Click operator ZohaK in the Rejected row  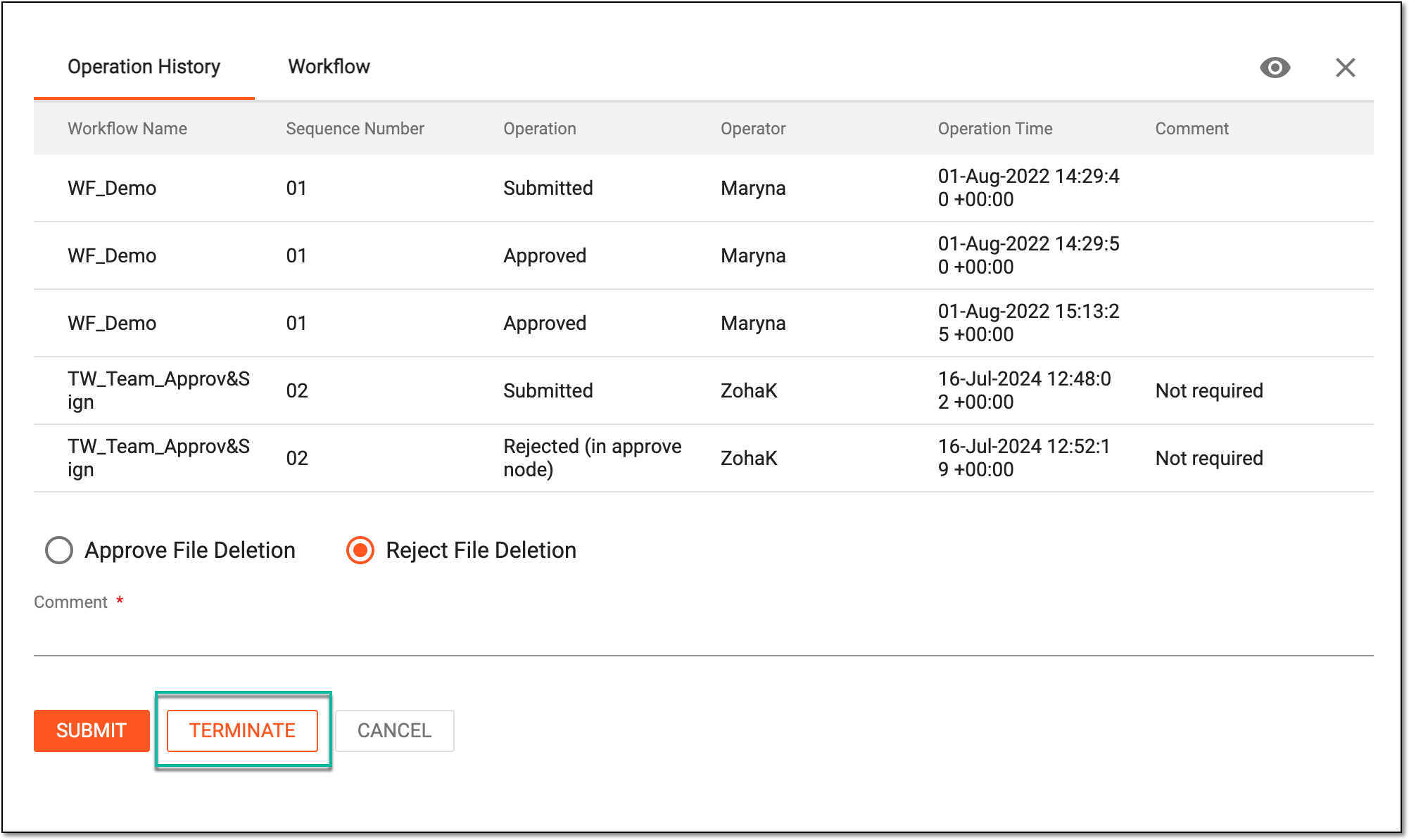tap(749, 458)
